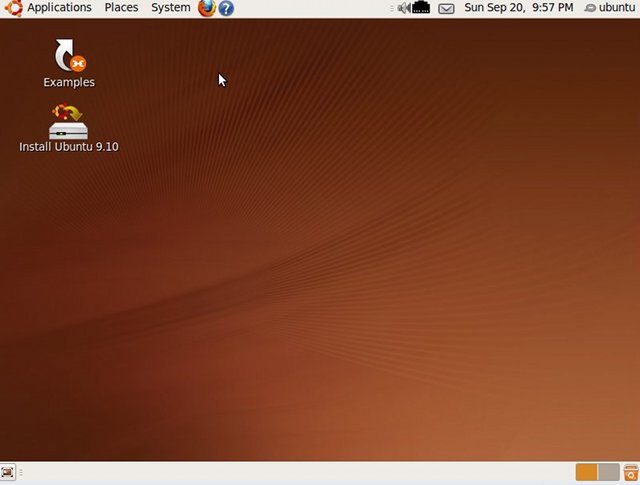
Task: Open the ubuntu user switcher menu
Action: pyautogui.click(x=610, y=7)
